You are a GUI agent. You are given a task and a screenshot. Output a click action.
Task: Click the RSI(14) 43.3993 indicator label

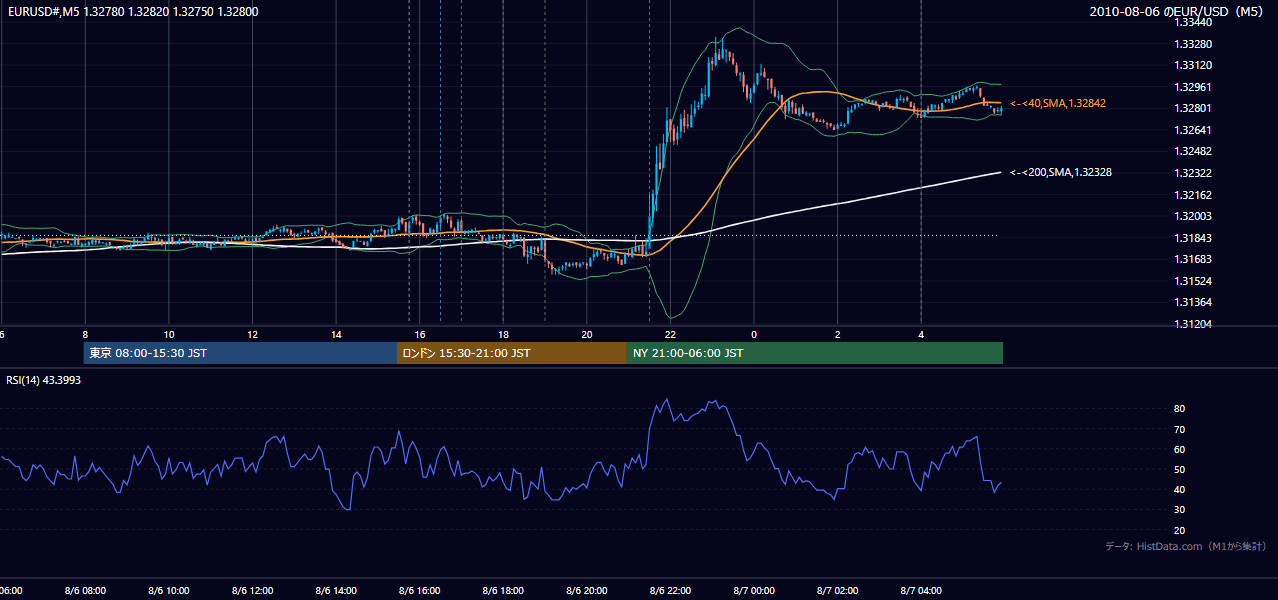pos(43,379)
